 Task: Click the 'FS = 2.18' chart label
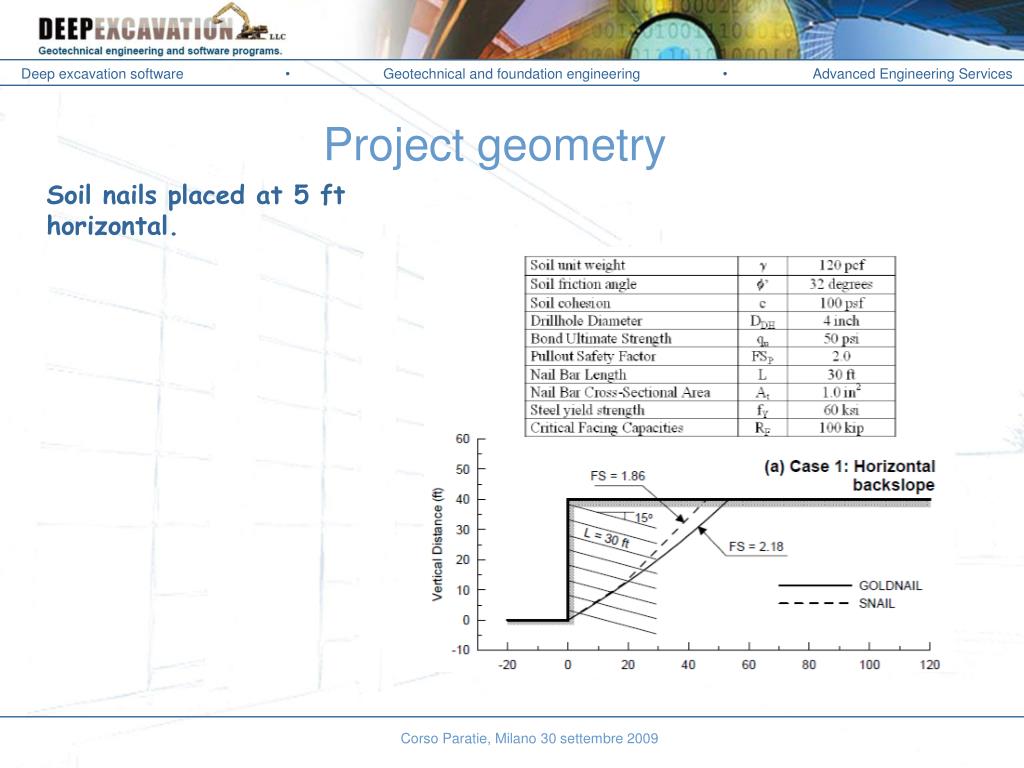coord(756,547)
